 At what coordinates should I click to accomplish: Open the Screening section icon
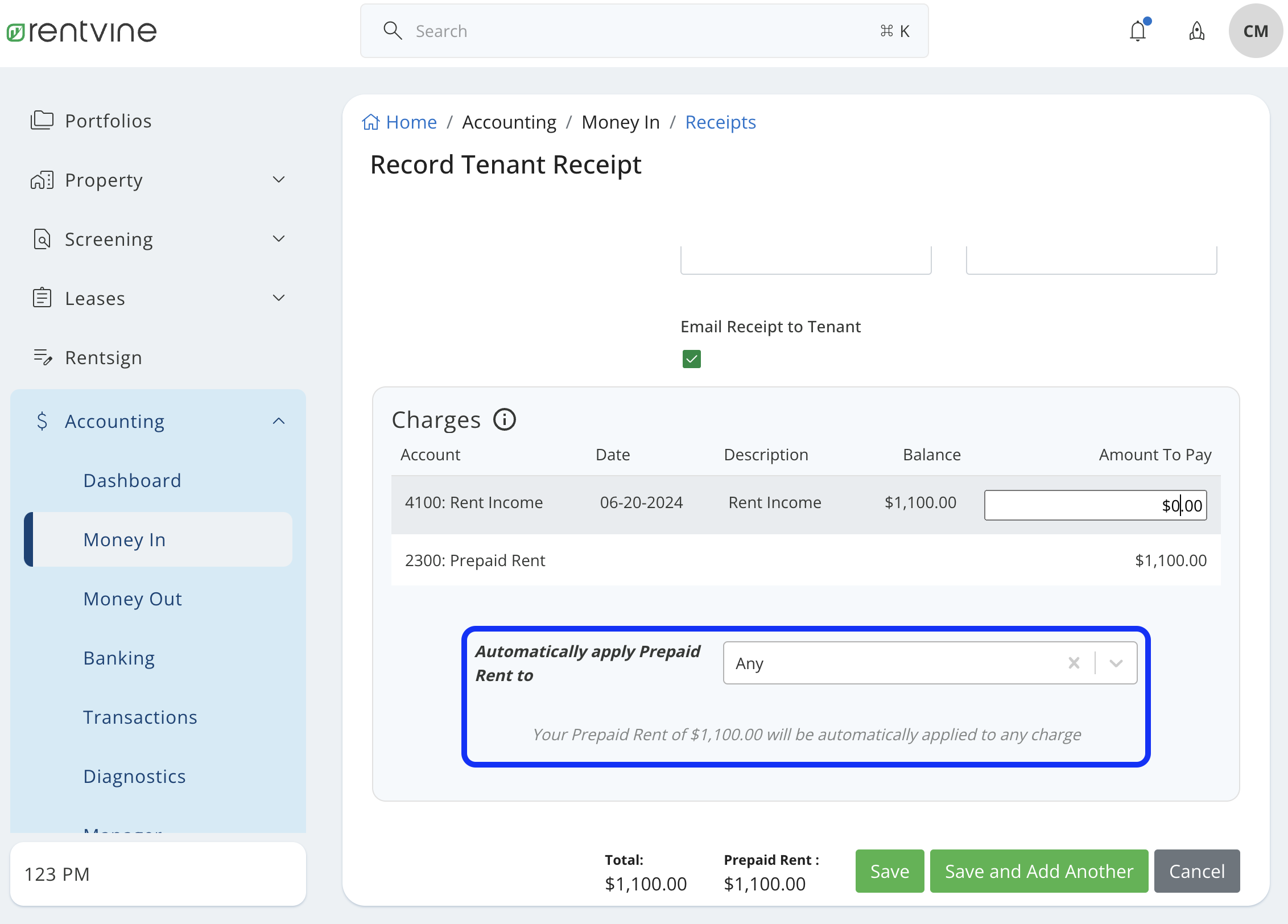[x=42, y=239]
